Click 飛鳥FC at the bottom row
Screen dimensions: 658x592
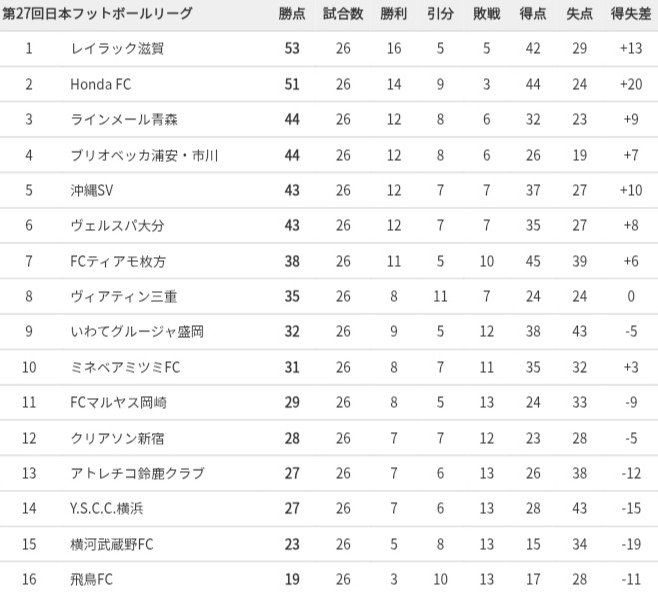click(92, 579)
